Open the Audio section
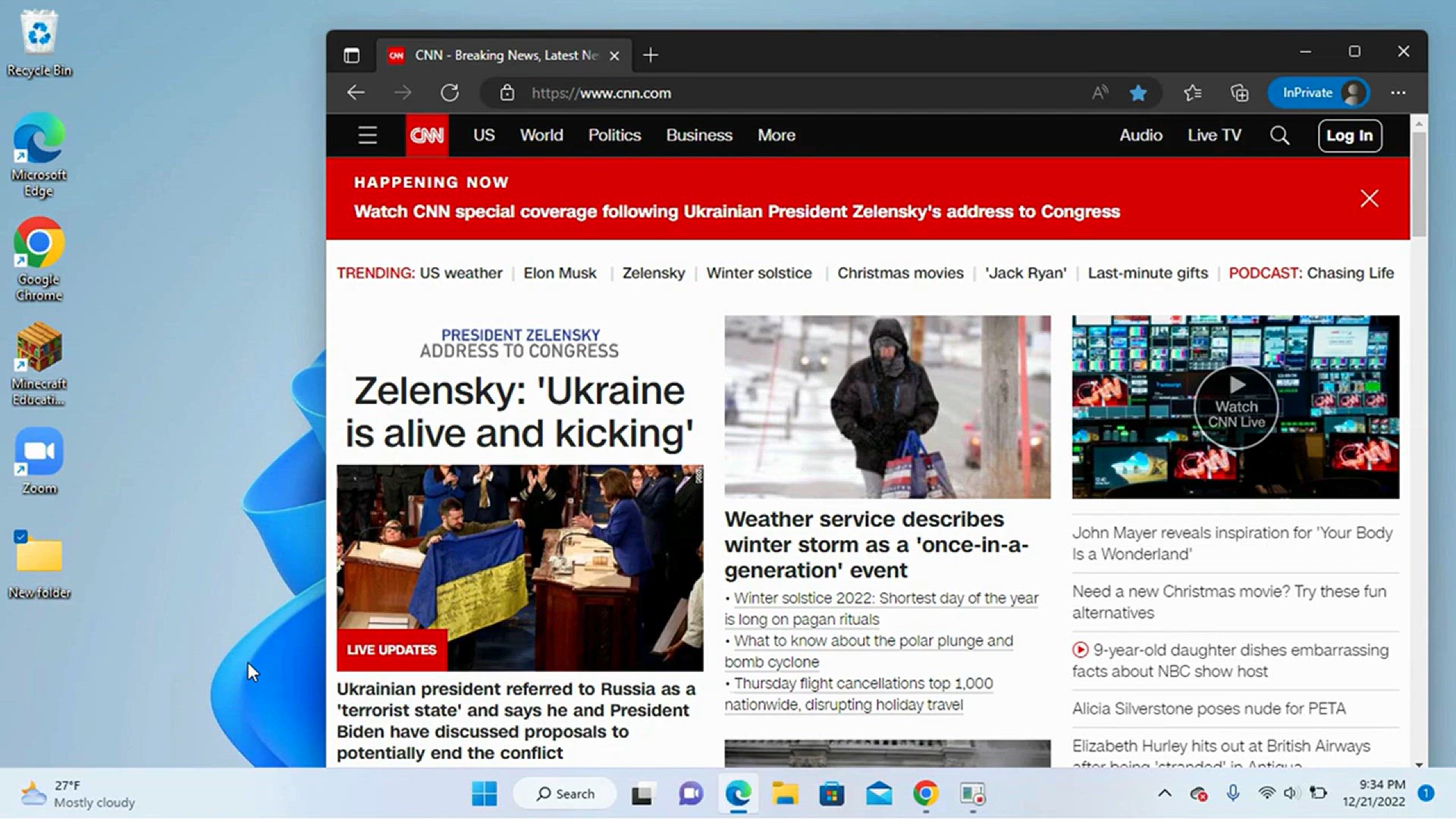1456x819 pixels. pos(1141,135)
